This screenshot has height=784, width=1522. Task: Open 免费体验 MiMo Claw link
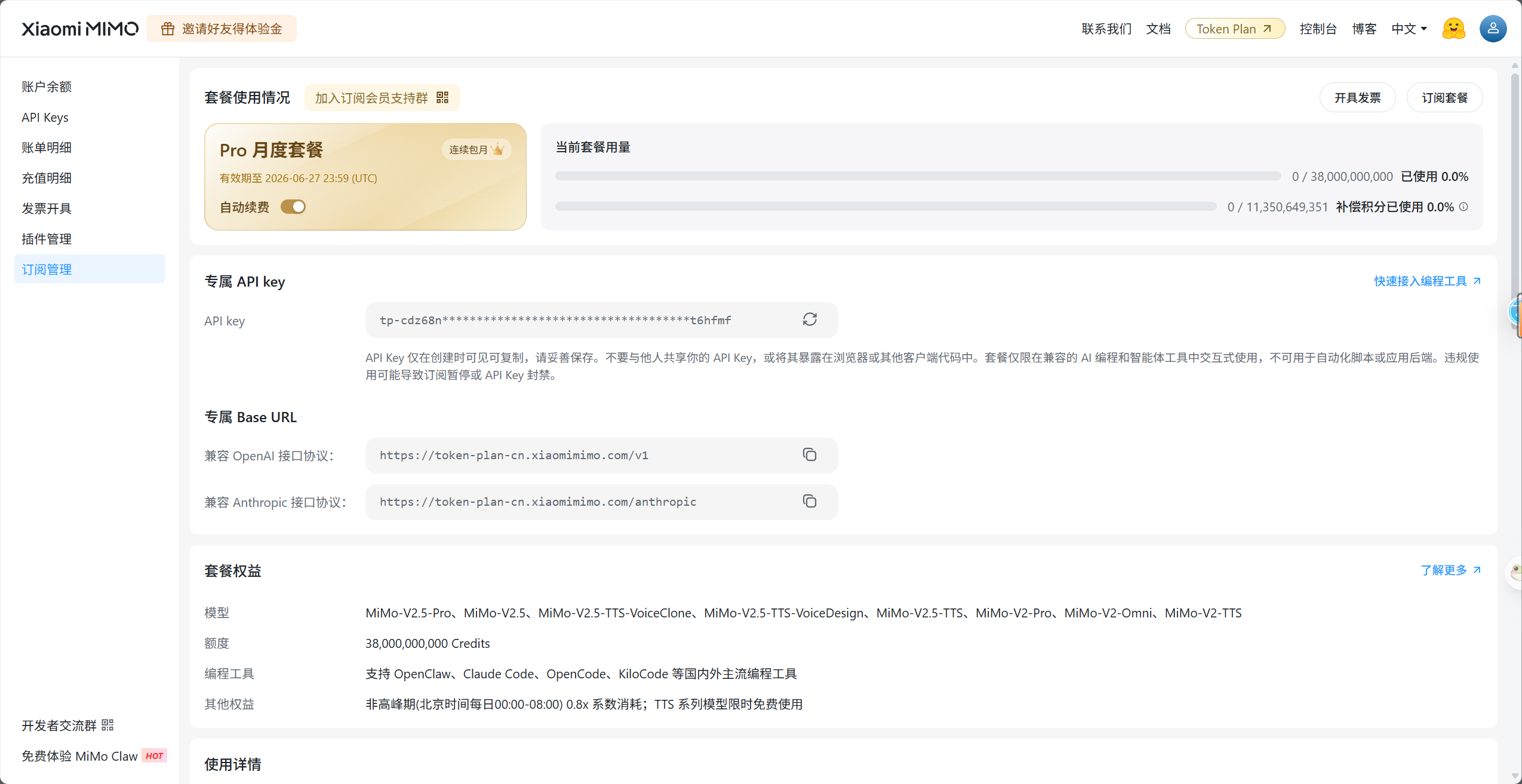pyautogui.click(x=79, y=756)
